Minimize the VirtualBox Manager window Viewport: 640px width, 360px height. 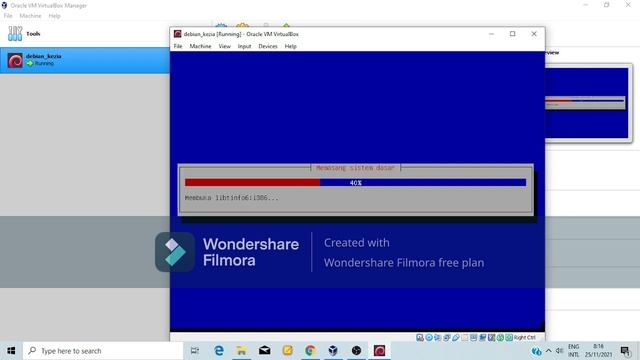586,5
